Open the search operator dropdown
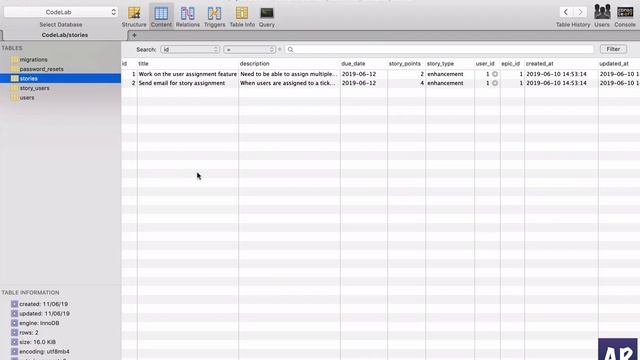Screen dimensions: 640x360 249,49
